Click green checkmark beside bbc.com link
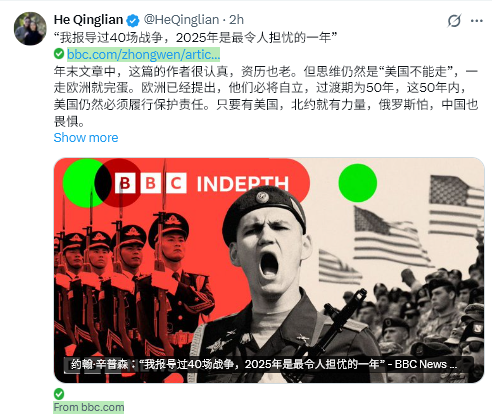Viewport: 492px width, 418px height. 59,53
